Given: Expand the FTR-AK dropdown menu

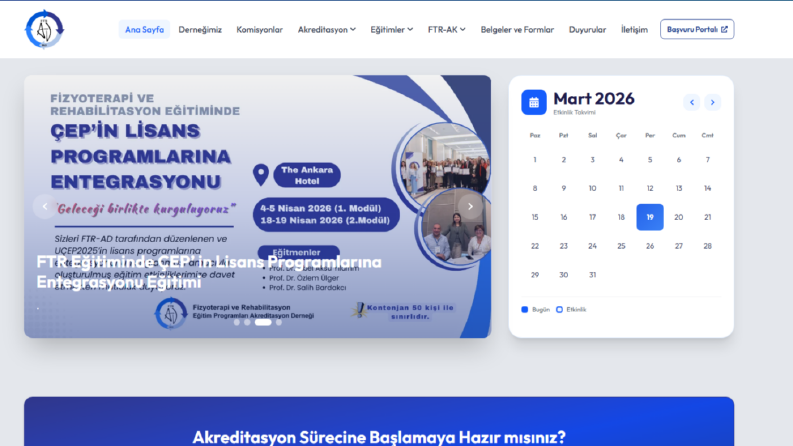Looking at the screenshot, I should pos(447,29).
